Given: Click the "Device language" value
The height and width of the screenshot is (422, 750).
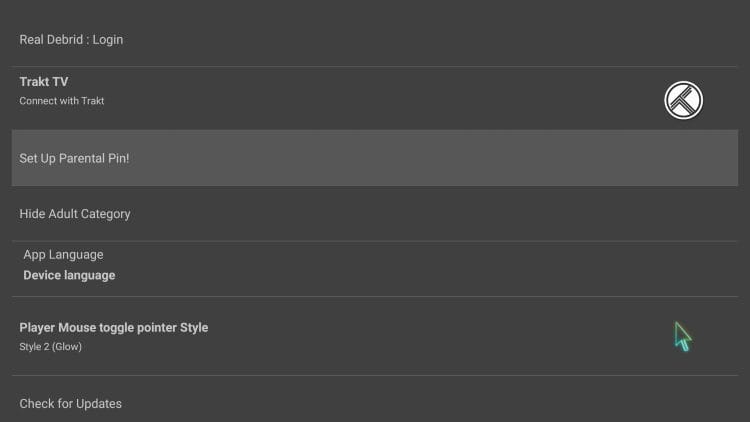Looking at the screenshot, I should (69, 275).
